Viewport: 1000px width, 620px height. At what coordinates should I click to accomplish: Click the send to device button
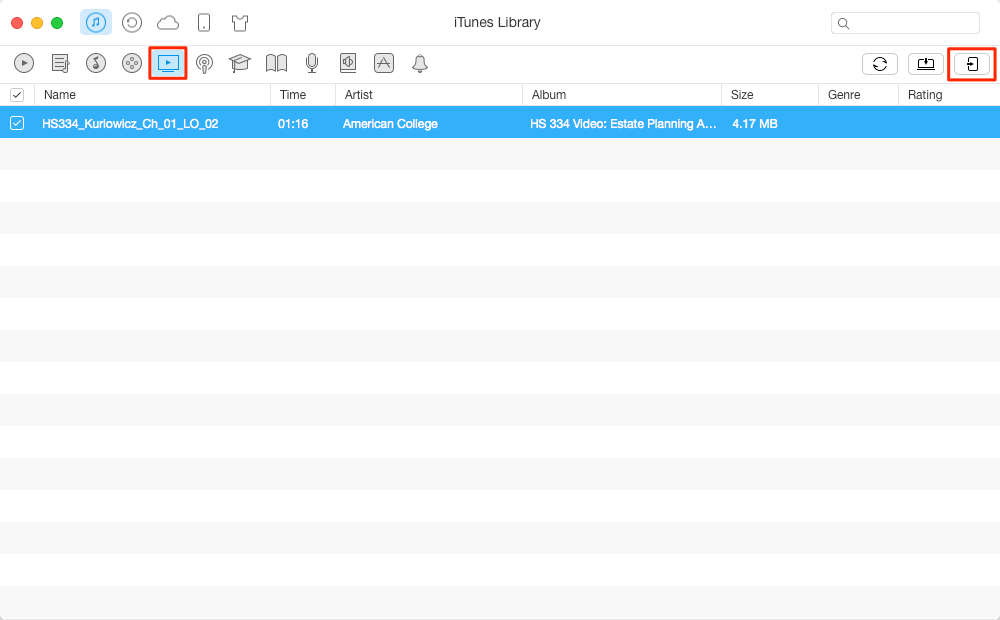tap(972, 64)
